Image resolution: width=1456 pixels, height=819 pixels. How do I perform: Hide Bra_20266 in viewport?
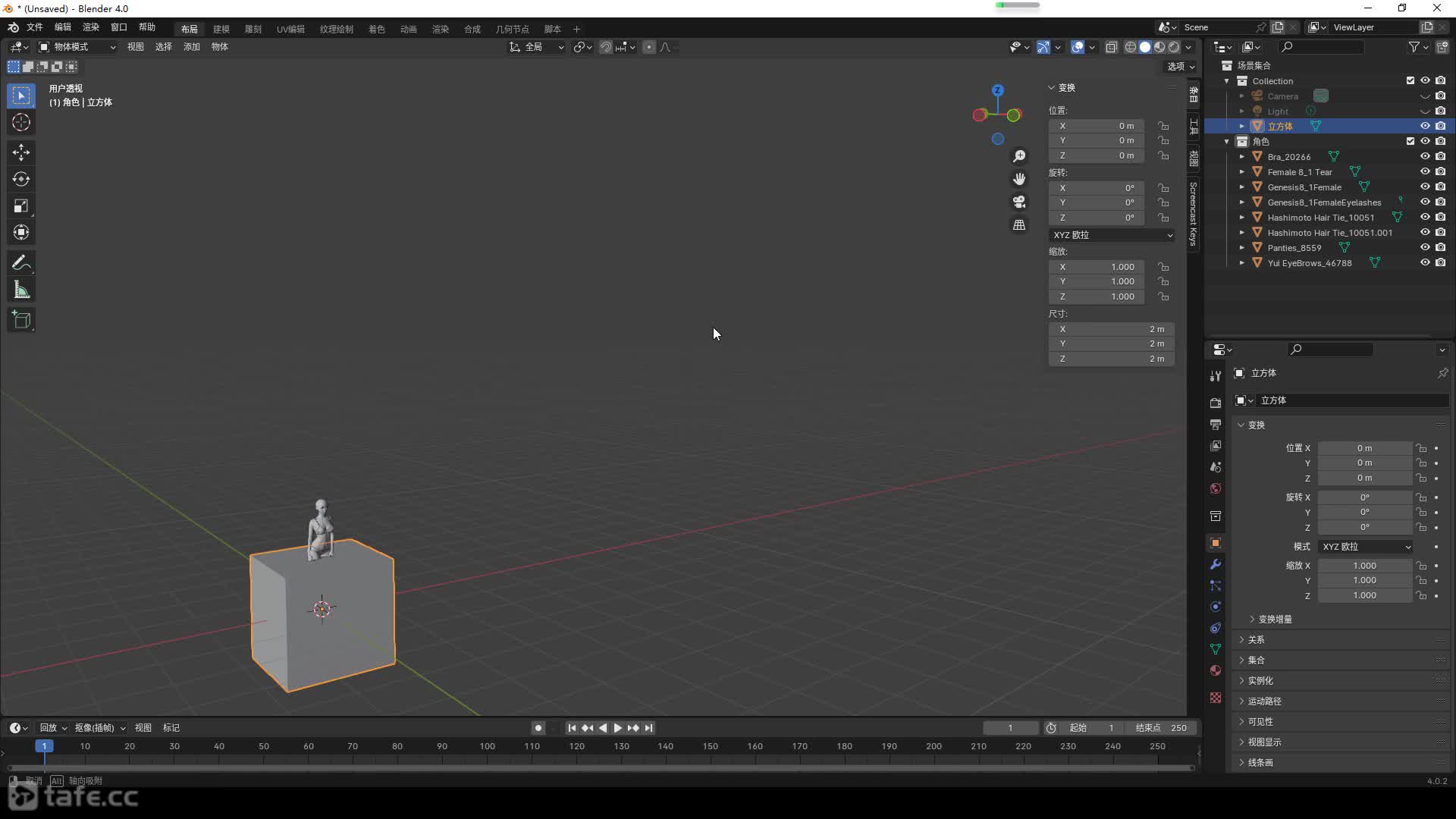pyautogui.click(x=1425, y=156)
